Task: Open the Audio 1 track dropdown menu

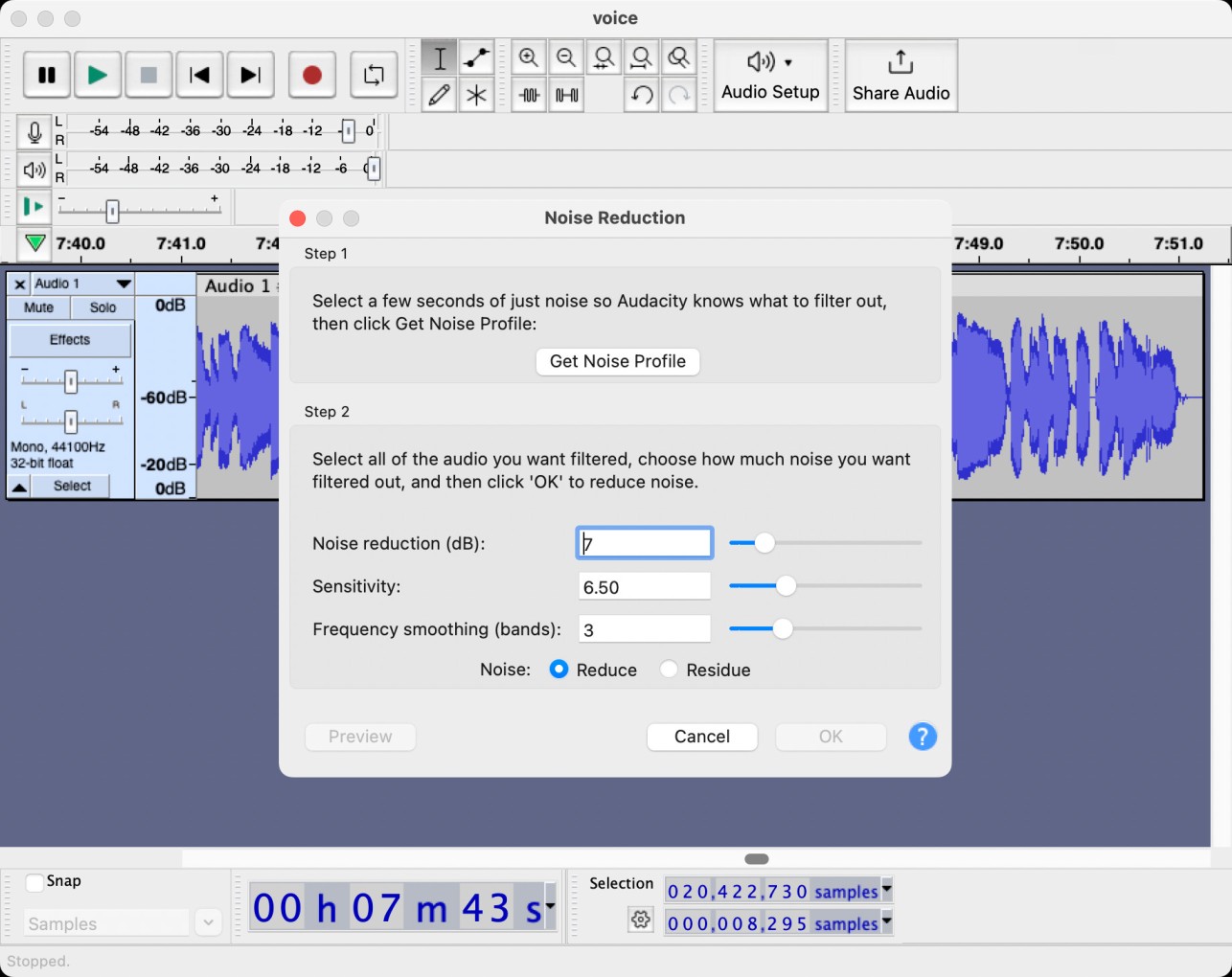Action: [x=123, y=284]
